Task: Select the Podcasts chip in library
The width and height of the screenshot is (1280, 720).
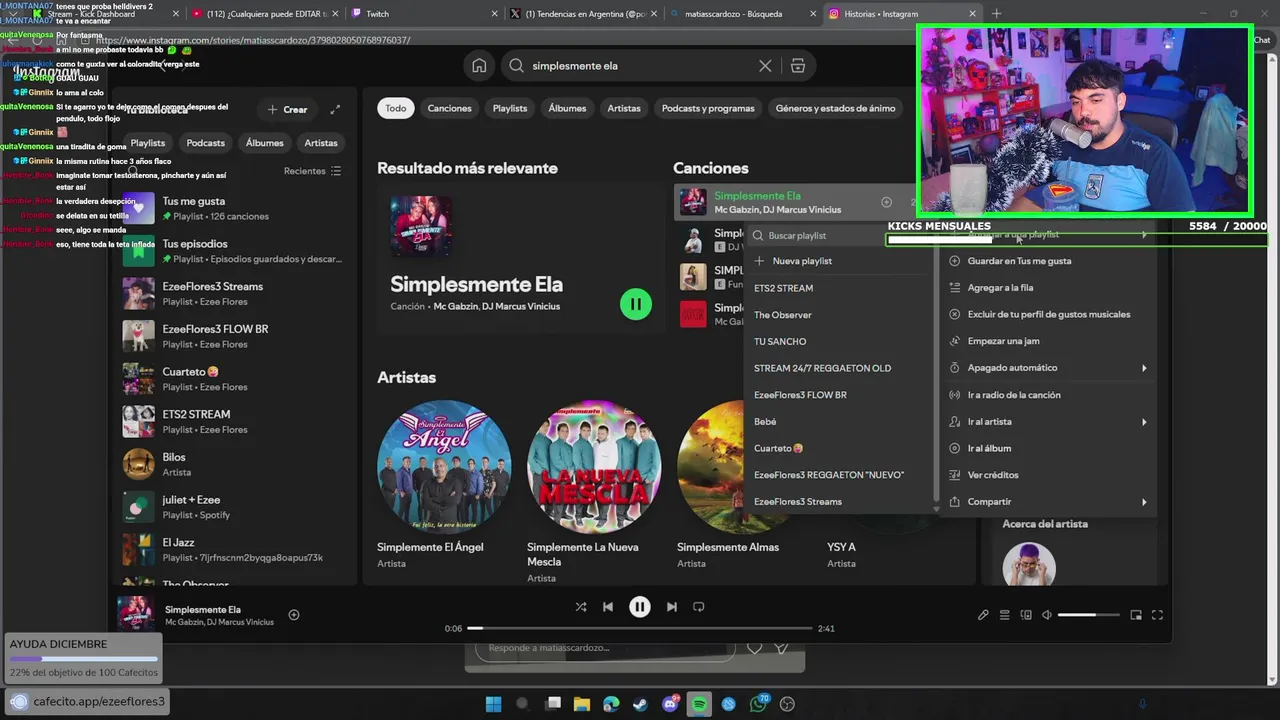Action: 206,143
